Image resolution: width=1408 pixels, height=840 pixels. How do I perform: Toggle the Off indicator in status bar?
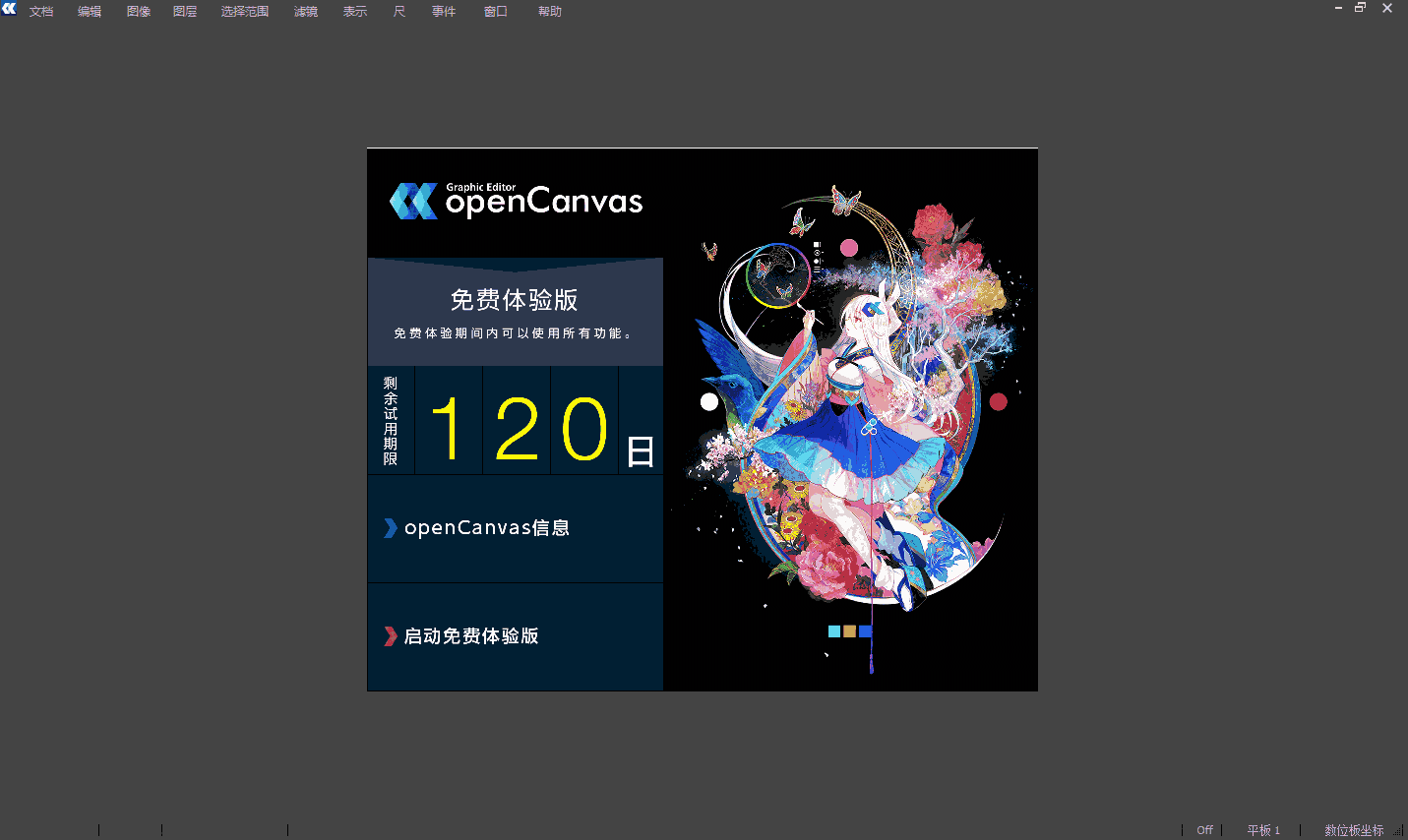pos(1203,829)
